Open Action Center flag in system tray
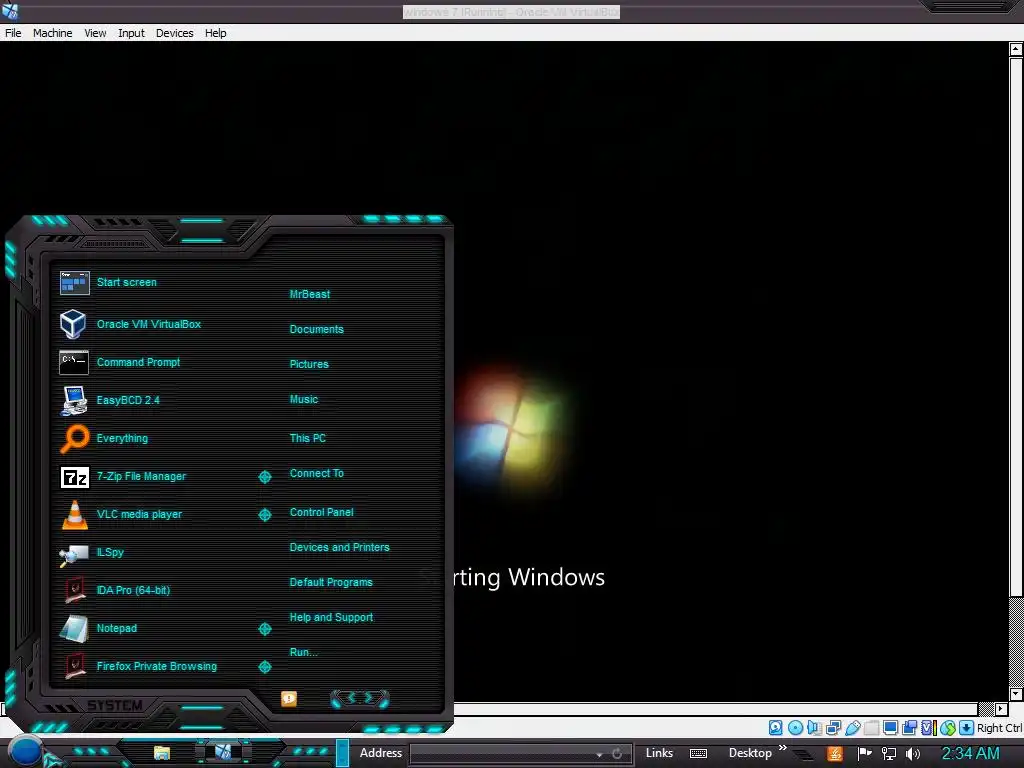This screenshot has width=1024, height=768. coord(865,754)
